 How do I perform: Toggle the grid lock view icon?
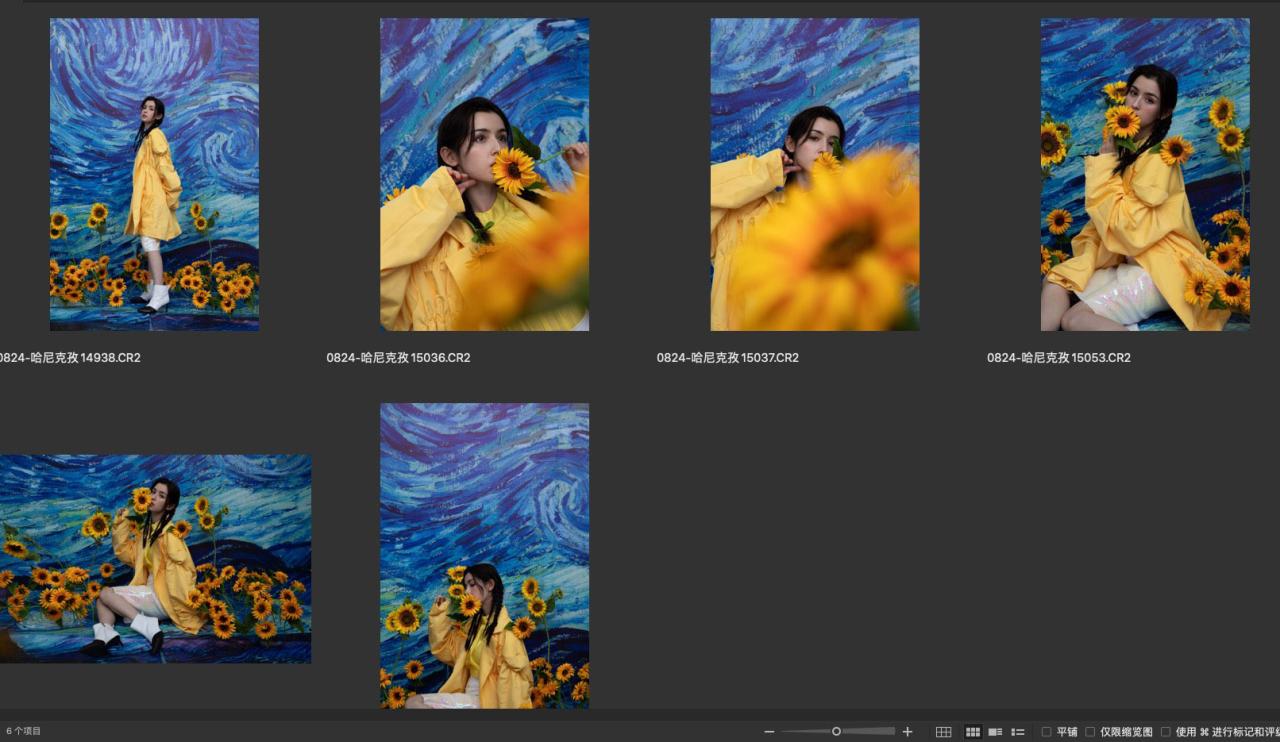click(x=943, y=732)
